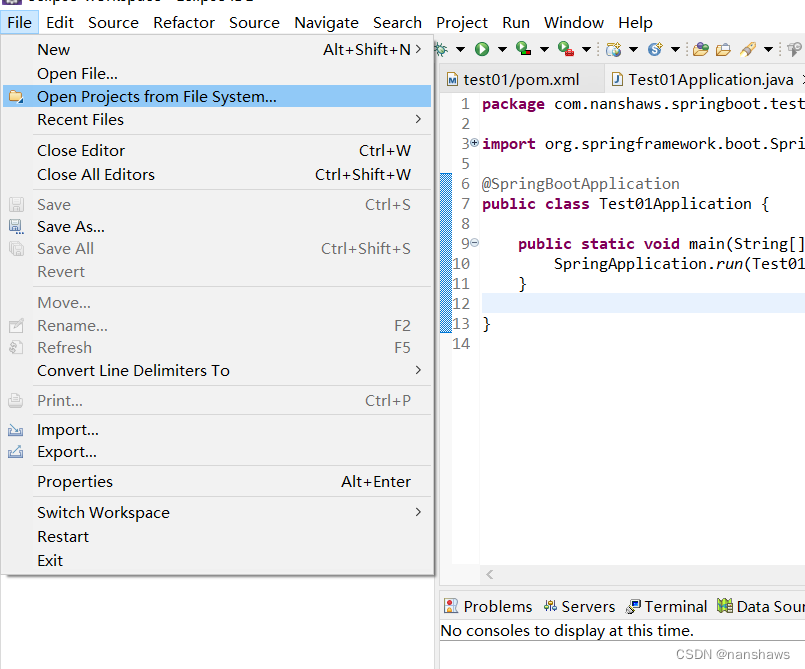Collapse the folded main method using line 9 marker
This screenshot has height=669, width=805.
coord(474,242)
